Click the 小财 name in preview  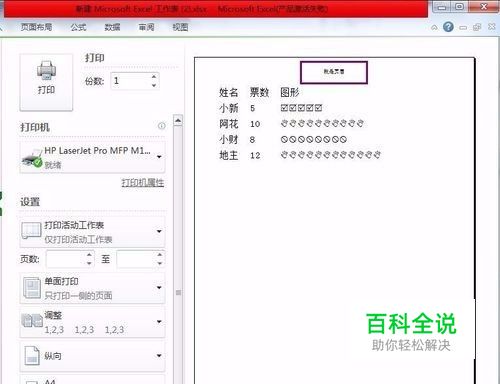coord(229,139)
